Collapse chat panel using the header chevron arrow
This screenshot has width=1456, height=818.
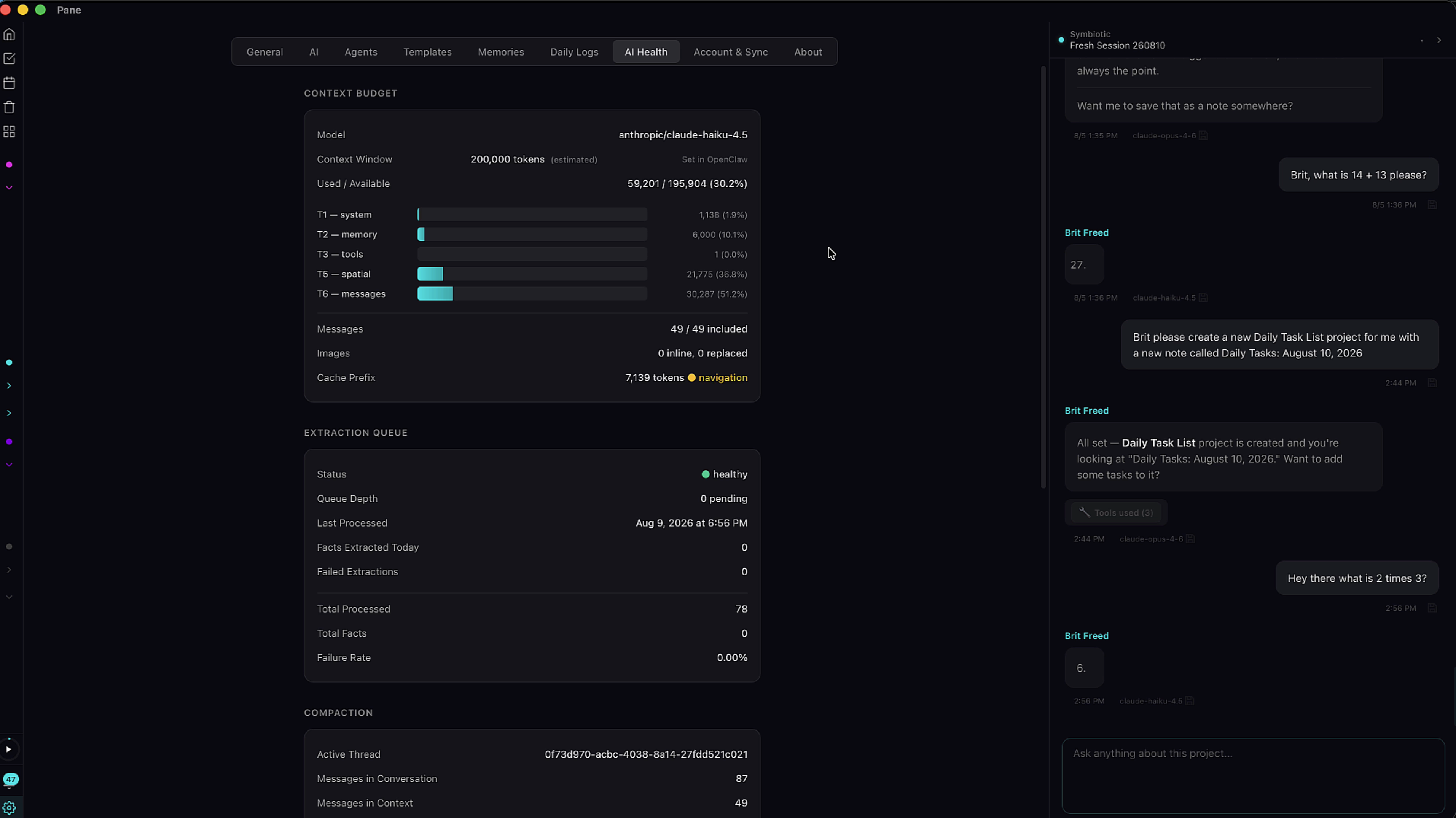click(1439, 40)
